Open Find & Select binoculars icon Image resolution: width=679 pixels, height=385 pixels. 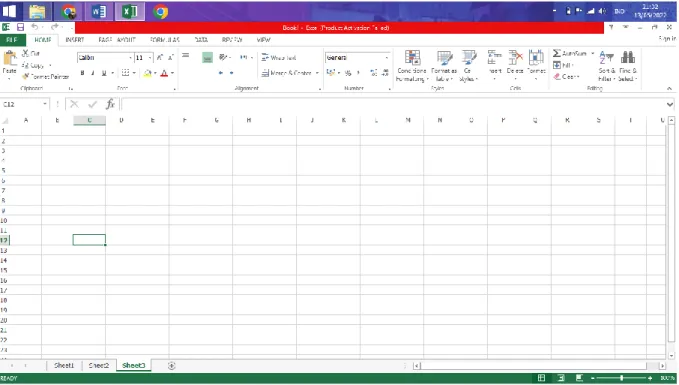click(627, 57)
